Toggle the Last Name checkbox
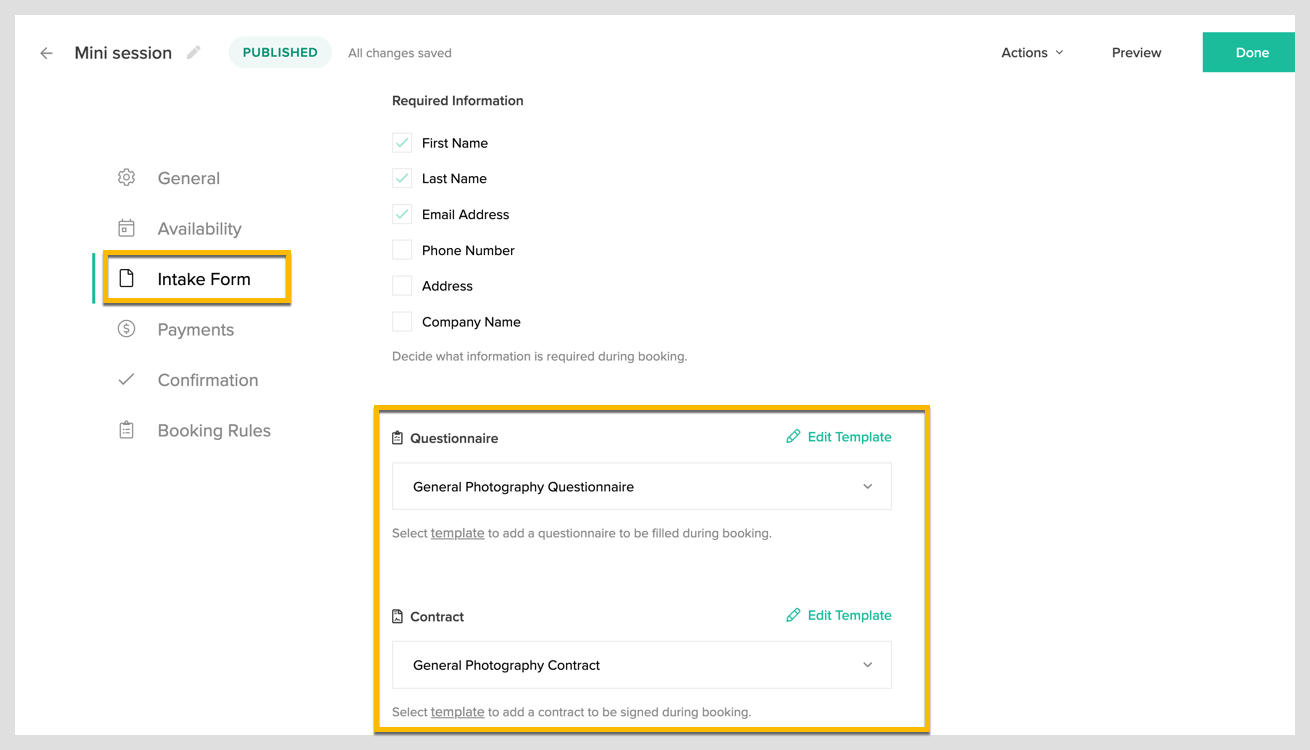The image size is (1310, 750). (x=402, y=178)
